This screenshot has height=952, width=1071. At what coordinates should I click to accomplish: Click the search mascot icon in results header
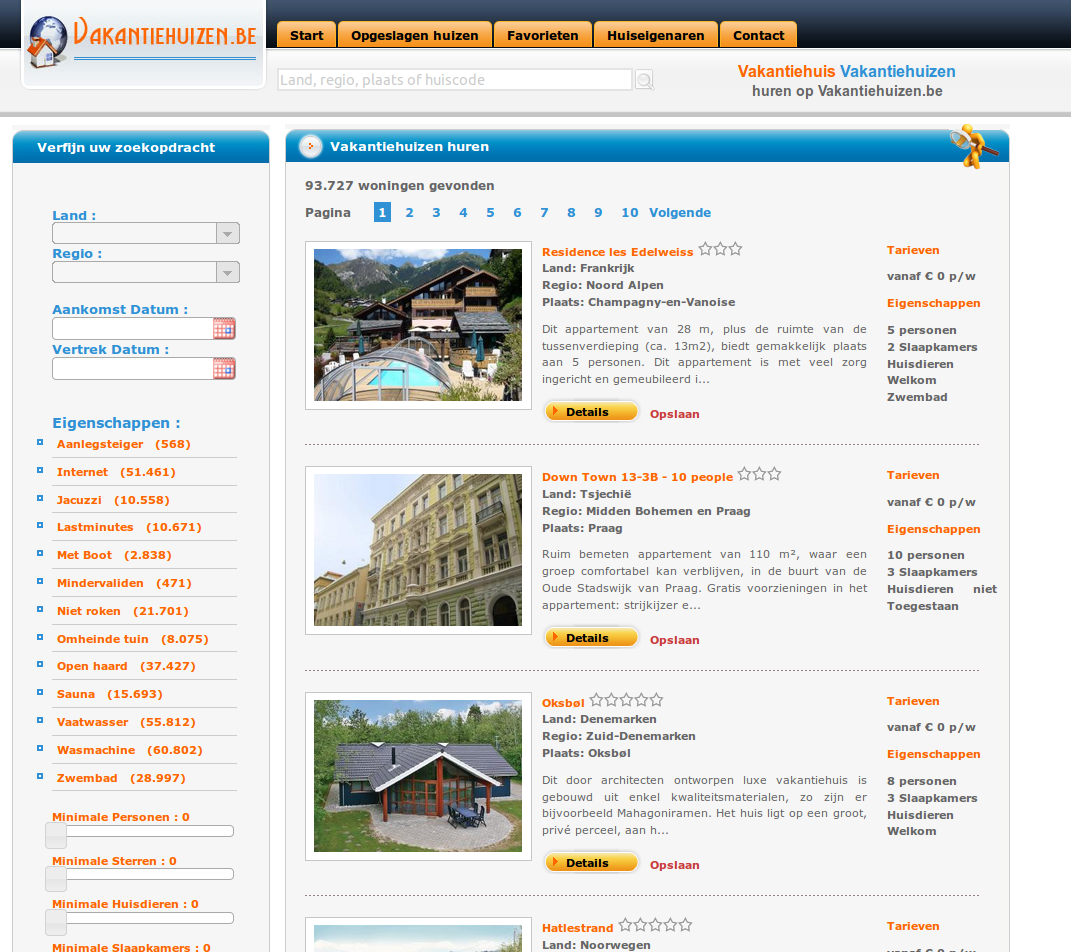(x=973, y=146)
